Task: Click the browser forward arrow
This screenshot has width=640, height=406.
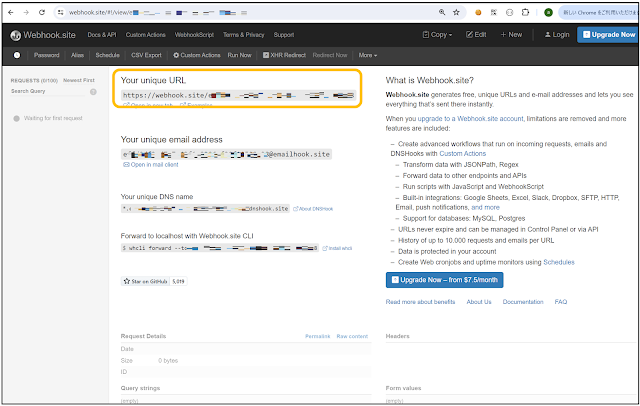Action: click(26, 13)
